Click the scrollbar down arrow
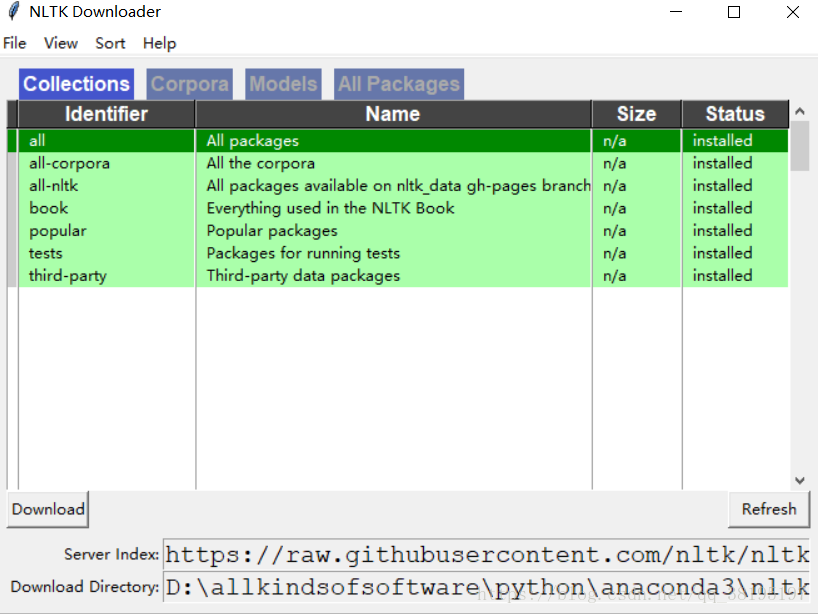The height and width of the screenshot is (614, 818). pos(800,480)
